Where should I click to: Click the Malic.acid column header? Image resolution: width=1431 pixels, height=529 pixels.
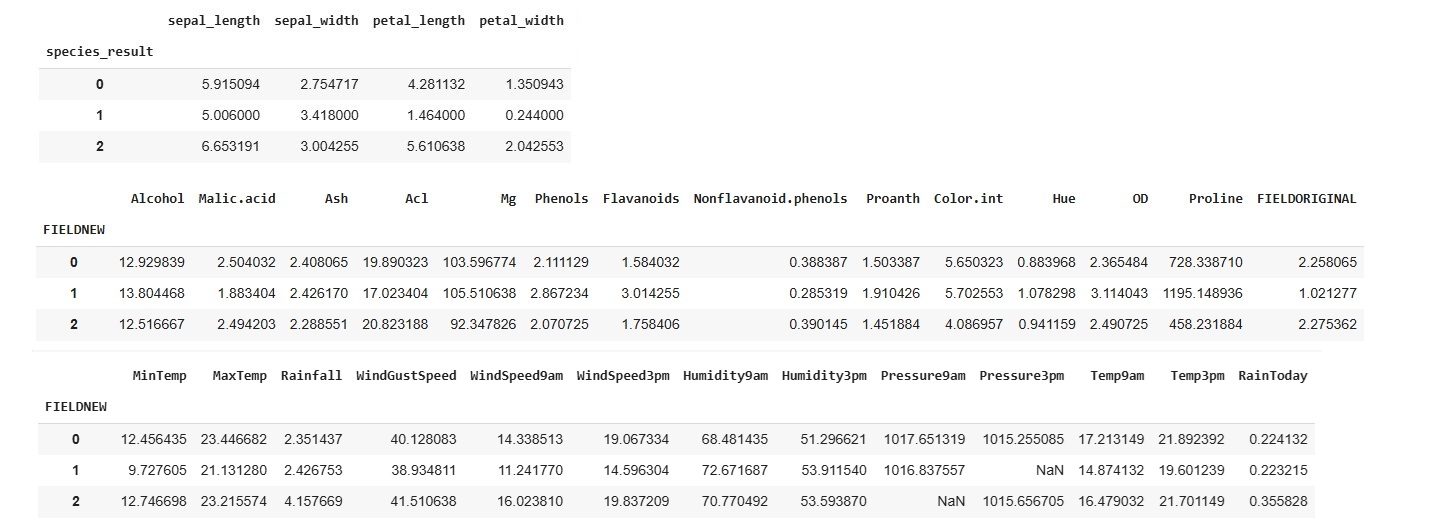pos(237,198)
